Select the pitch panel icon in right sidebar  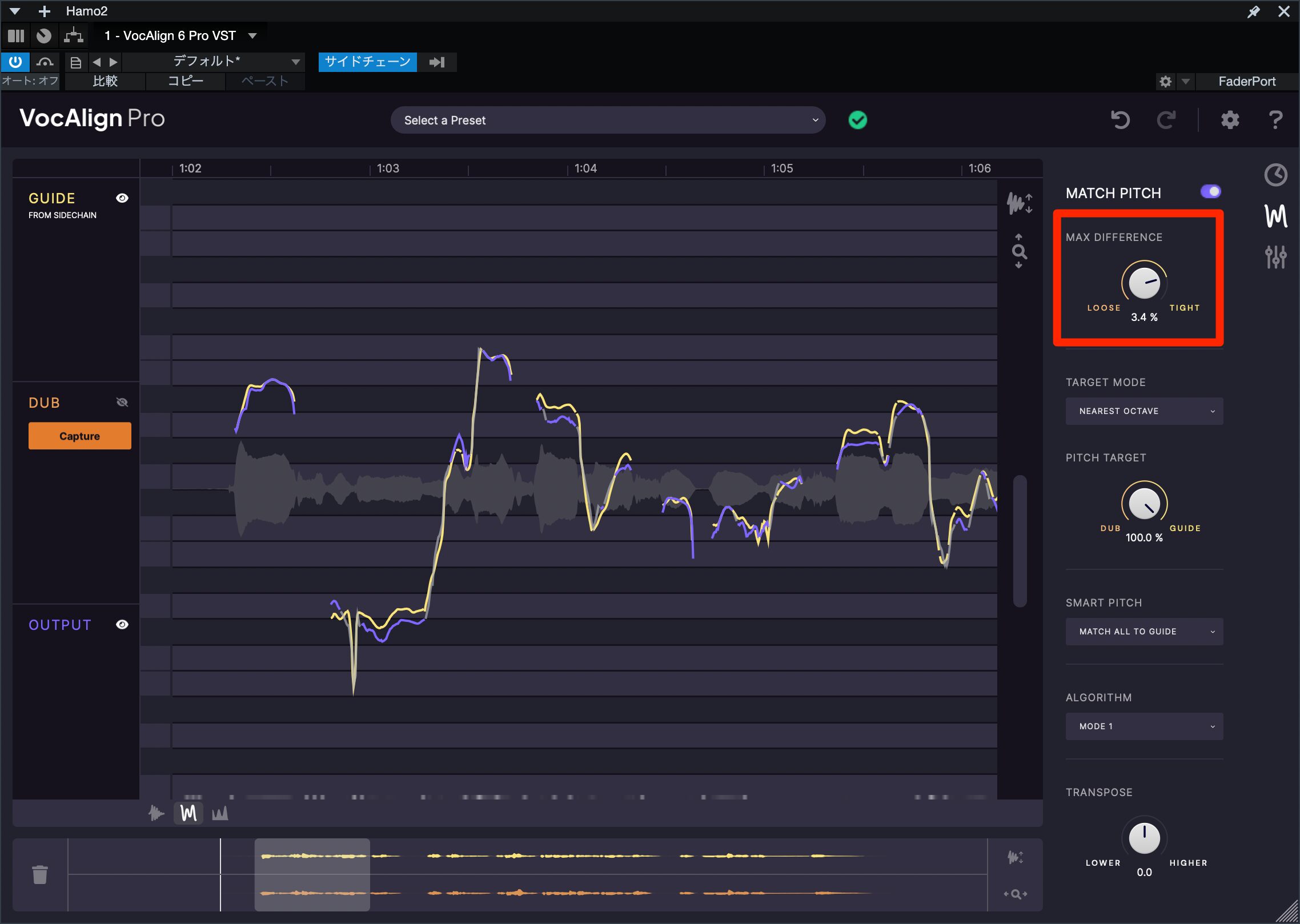(x=1275, y=216)
